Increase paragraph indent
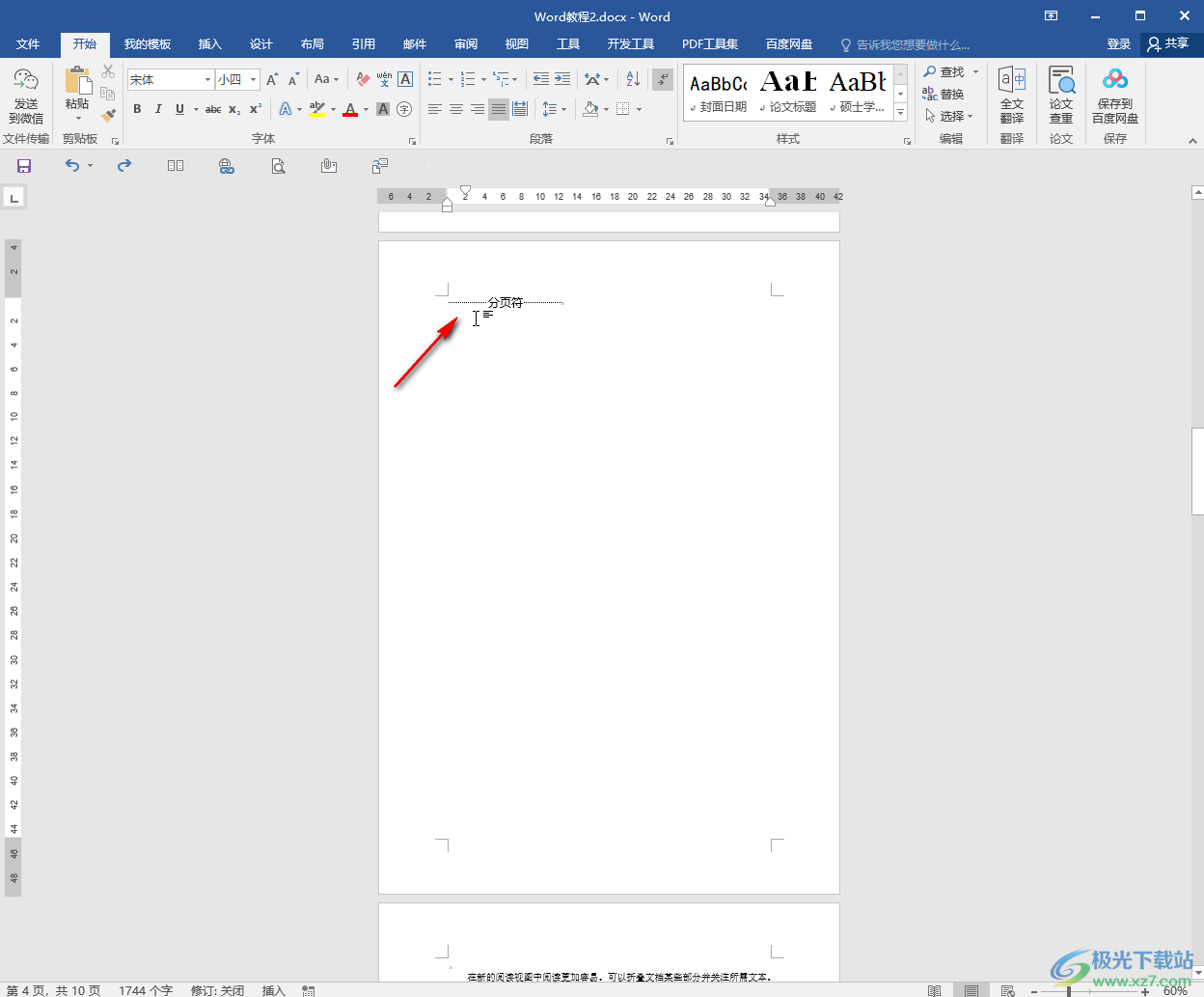The image size is (1204, 997). (562, 79)
